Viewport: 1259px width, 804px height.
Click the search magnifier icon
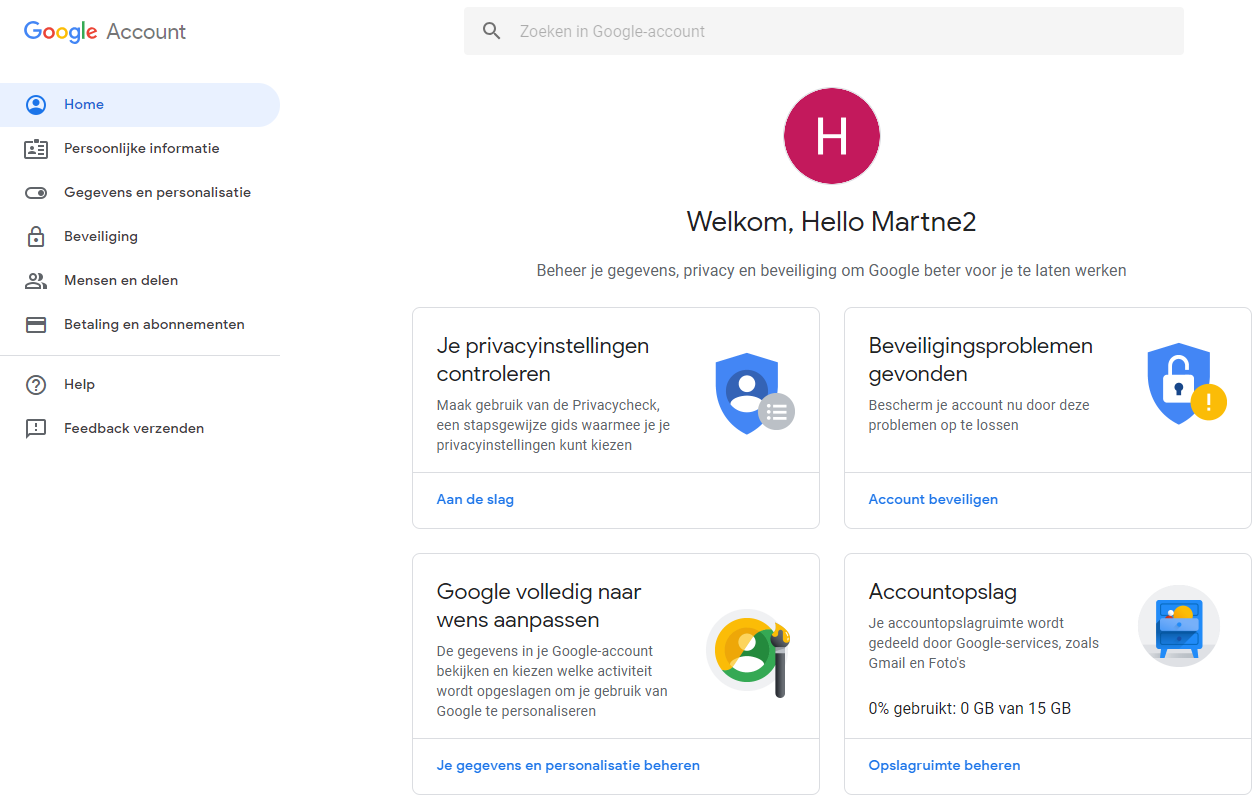click(491, 31)
